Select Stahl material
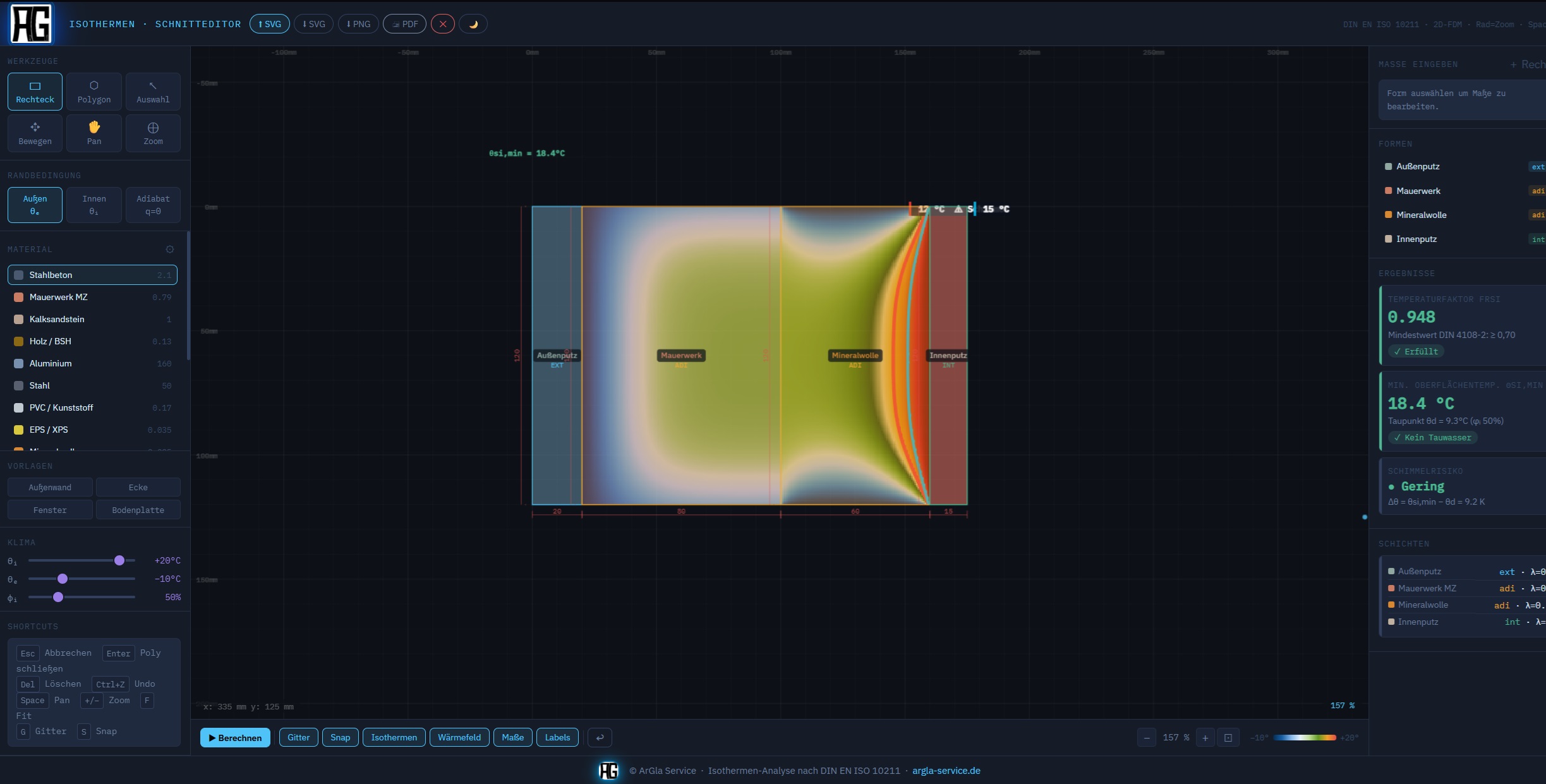Viewport: 1546px width, 784px height. pos(92,385)
